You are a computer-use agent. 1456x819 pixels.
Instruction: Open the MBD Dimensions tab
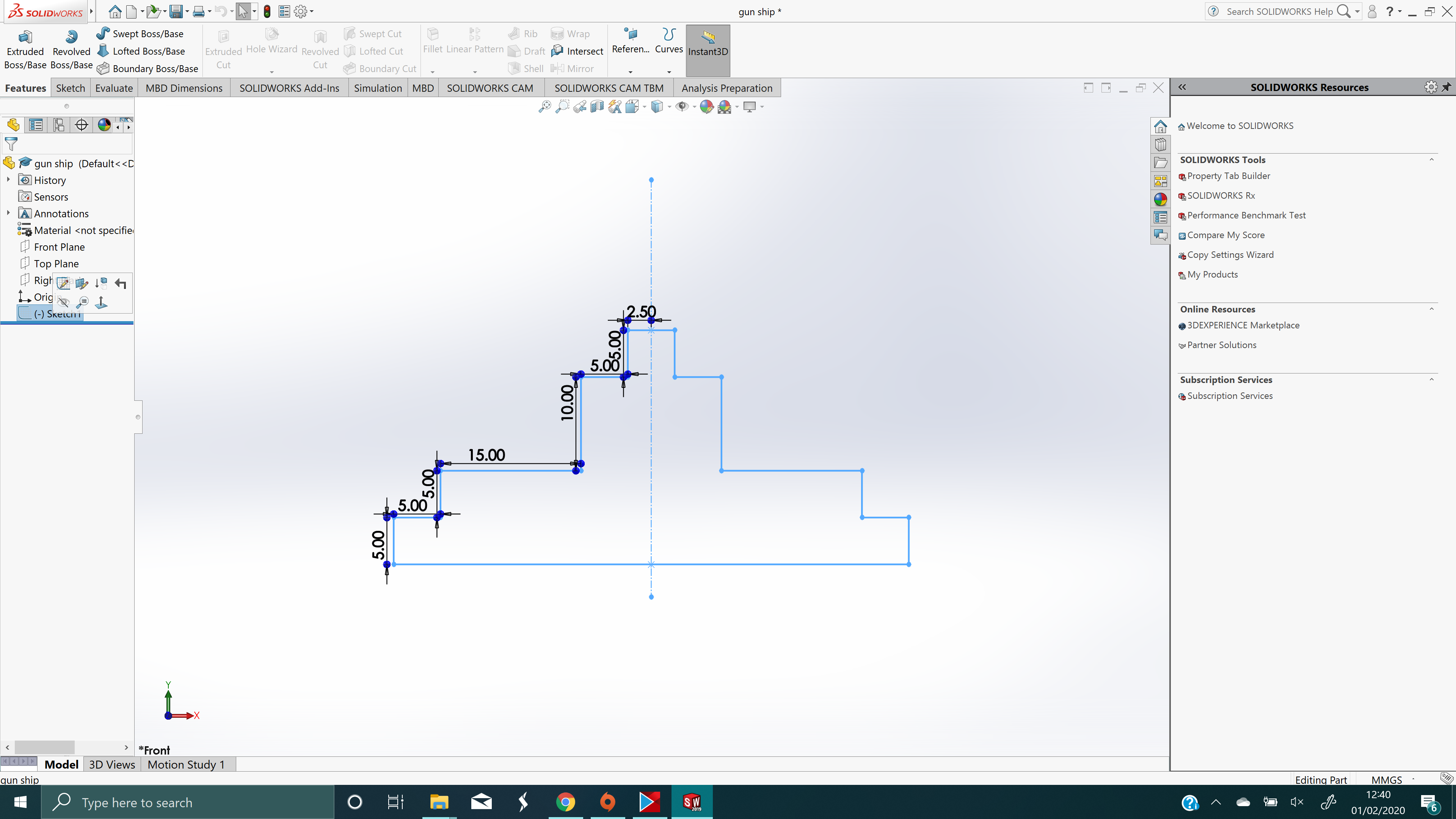pos(184,88)
